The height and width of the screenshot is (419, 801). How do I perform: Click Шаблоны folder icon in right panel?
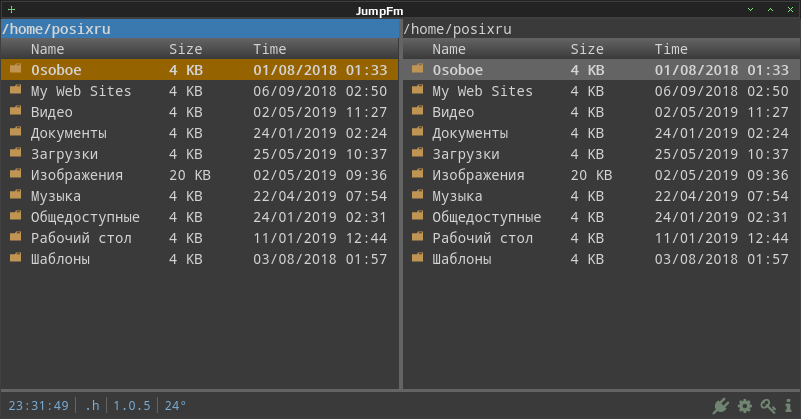coord(417,257)
